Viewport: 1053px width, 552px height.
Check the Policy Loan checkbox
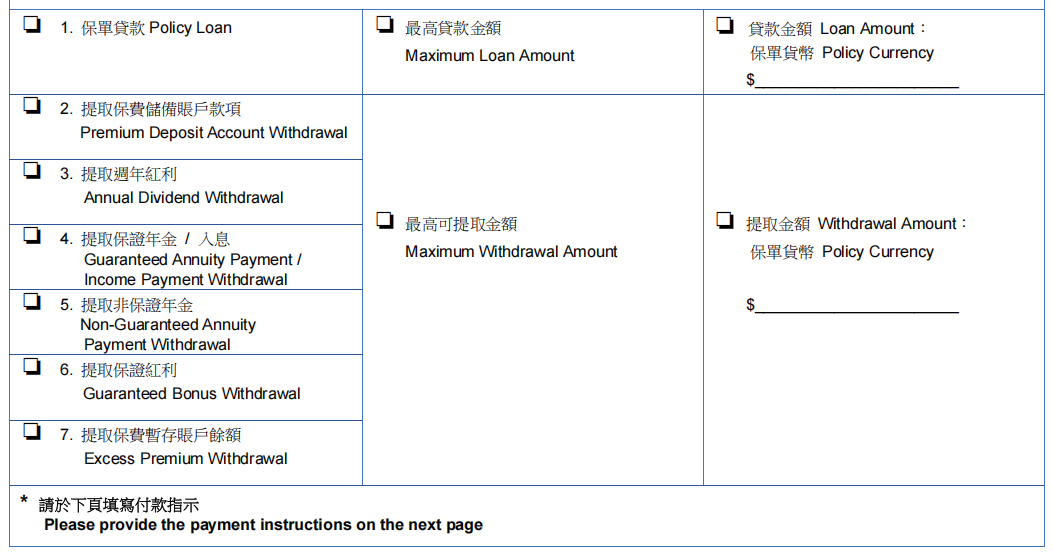(x=32, y=26)
